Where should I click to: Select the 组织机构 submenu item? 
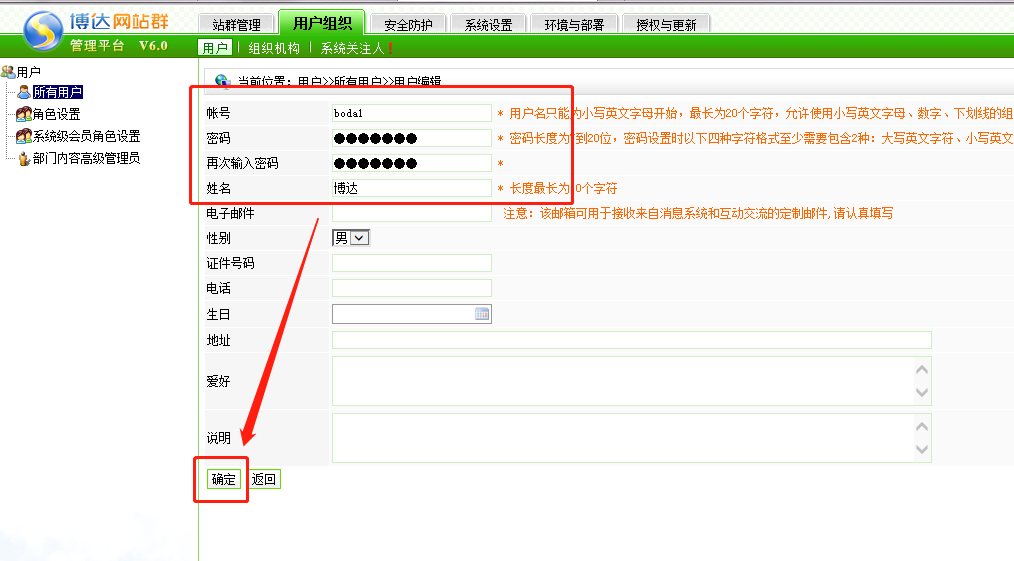tap(273, 48)
